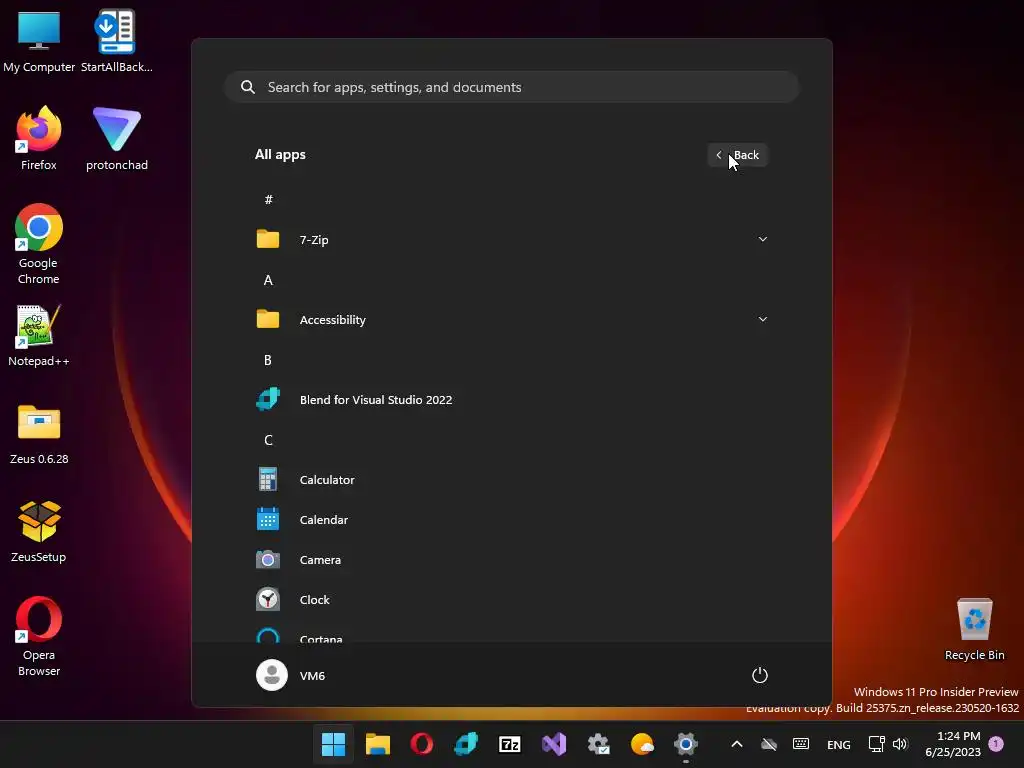
Task: Click the gear-with-checkmark taskbar icon
Action: point(598,744)
